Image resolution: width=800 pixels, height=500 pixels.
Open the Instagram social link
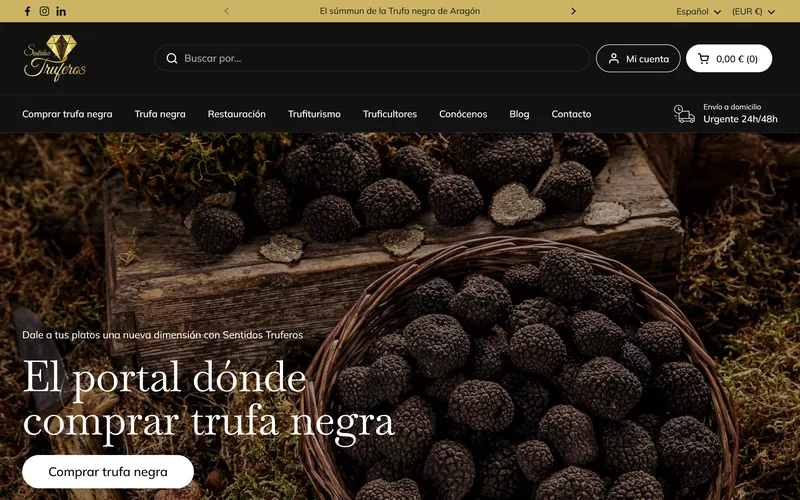point(44,11)
